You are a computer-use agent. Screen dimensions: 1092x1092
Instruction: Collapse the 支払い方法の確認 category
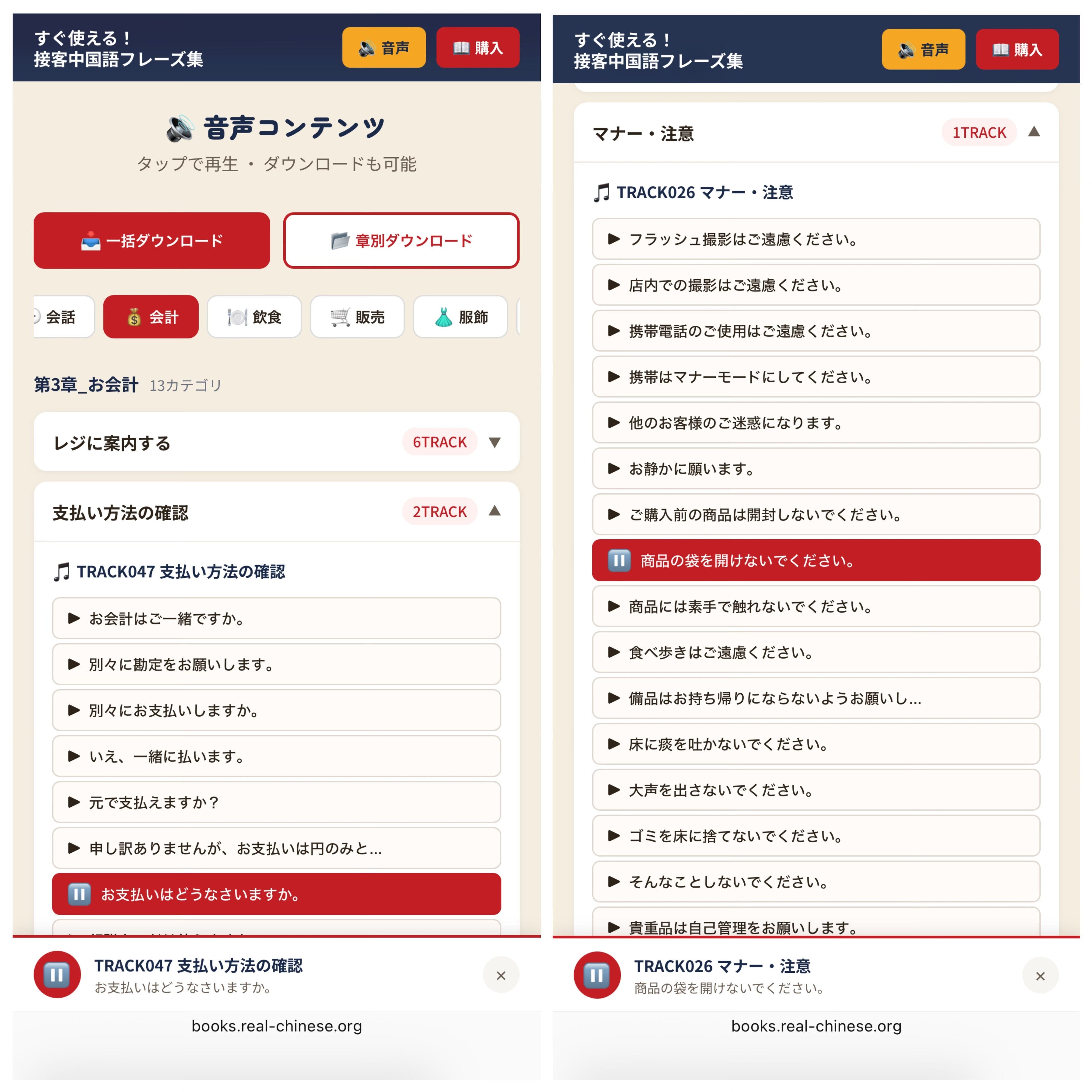[276, 512]
